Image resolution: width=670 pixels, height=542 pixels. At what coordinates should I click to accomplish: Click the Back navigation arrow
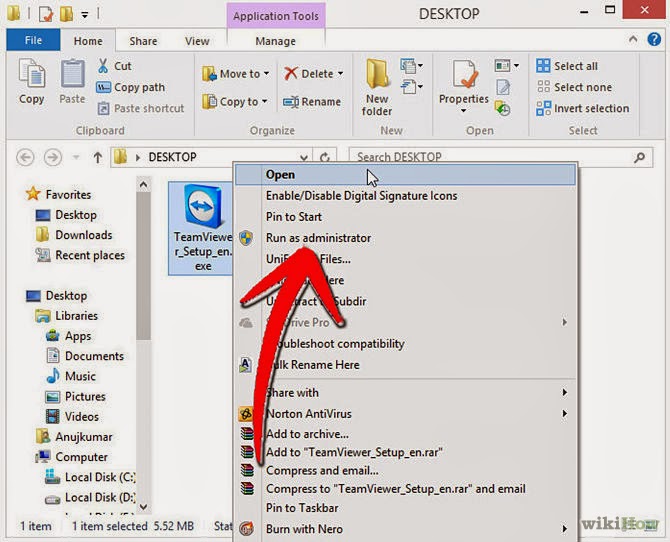click(x=25, y=157)
